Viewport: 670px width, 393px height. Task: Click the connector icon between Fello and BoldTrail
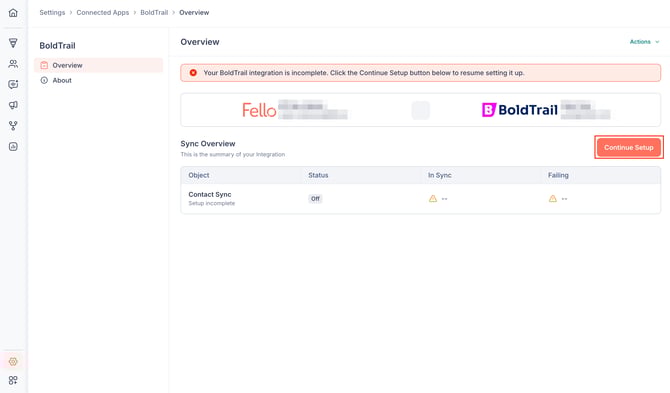click(x=420, y=110)
